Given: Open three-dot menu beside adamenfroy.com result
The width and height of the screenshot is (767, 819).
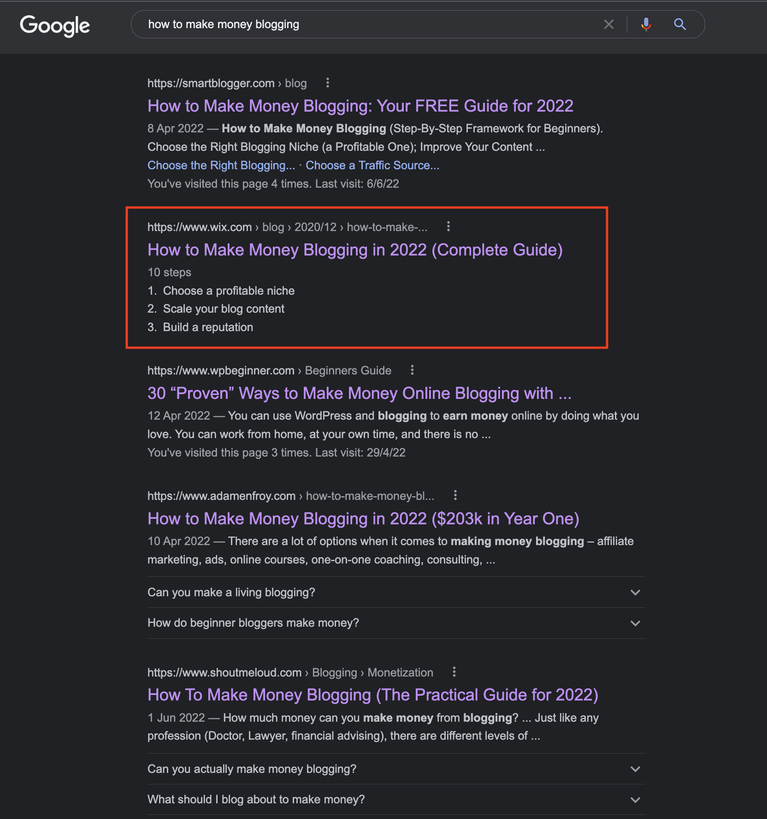Looking at the screenshot, I should (x=455, y=495).
